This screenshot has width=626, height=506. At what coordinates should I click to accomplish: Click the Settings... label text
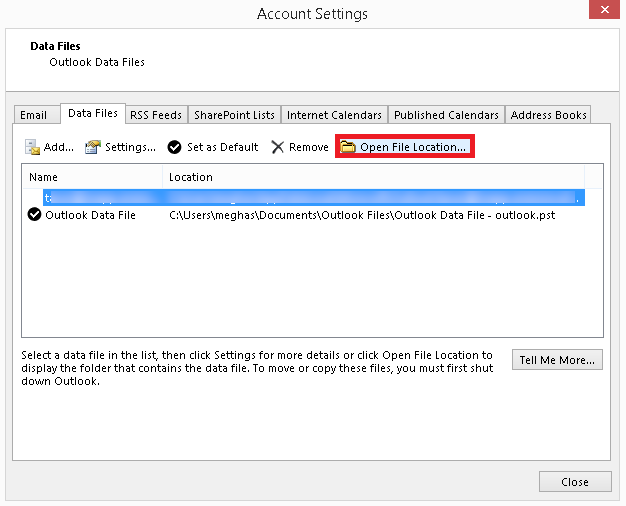(x=130, y=147)
